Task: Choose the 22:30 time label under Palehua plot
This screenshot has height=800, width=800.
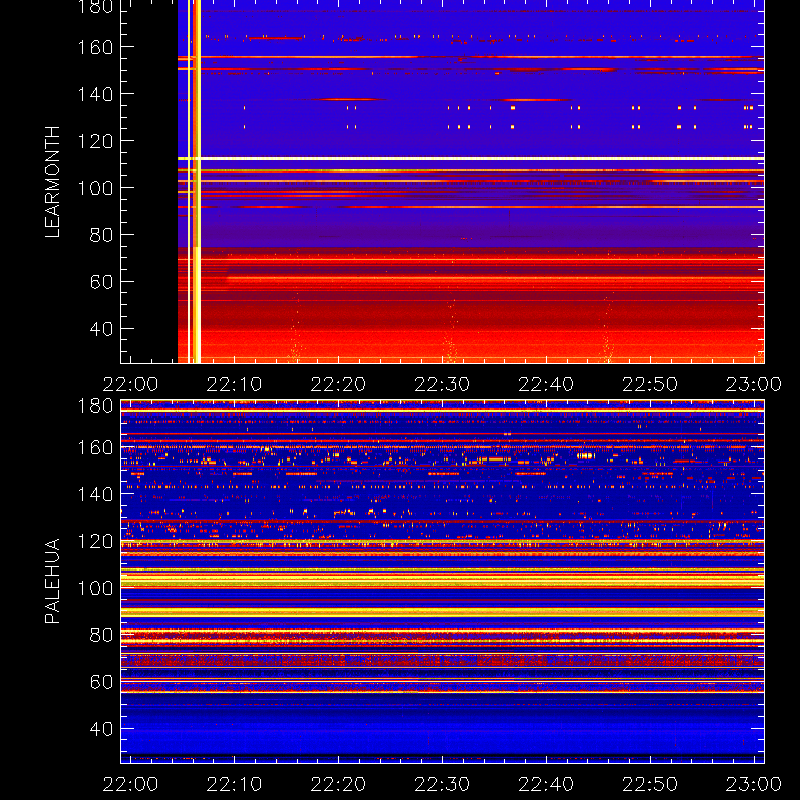Action: (x=442, y=784)
